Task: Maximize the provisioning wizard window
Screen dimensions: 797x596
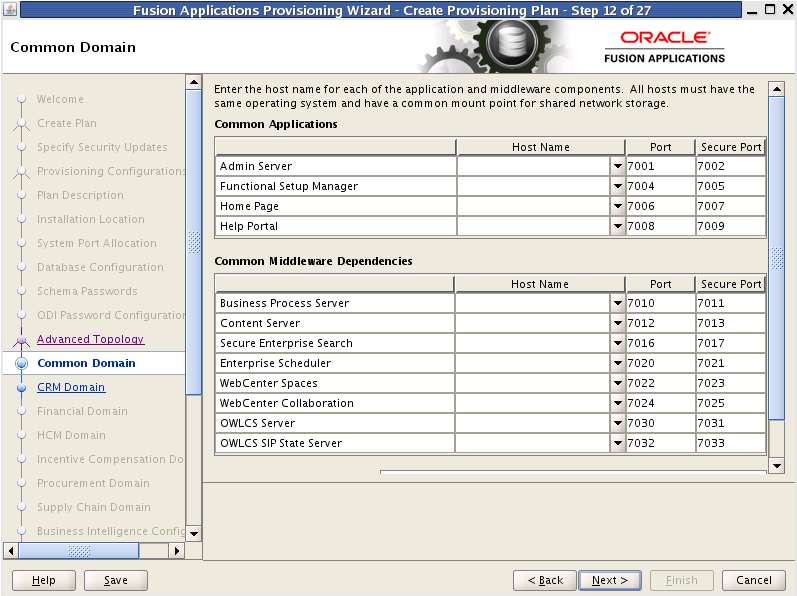Action: coord(770,9)
